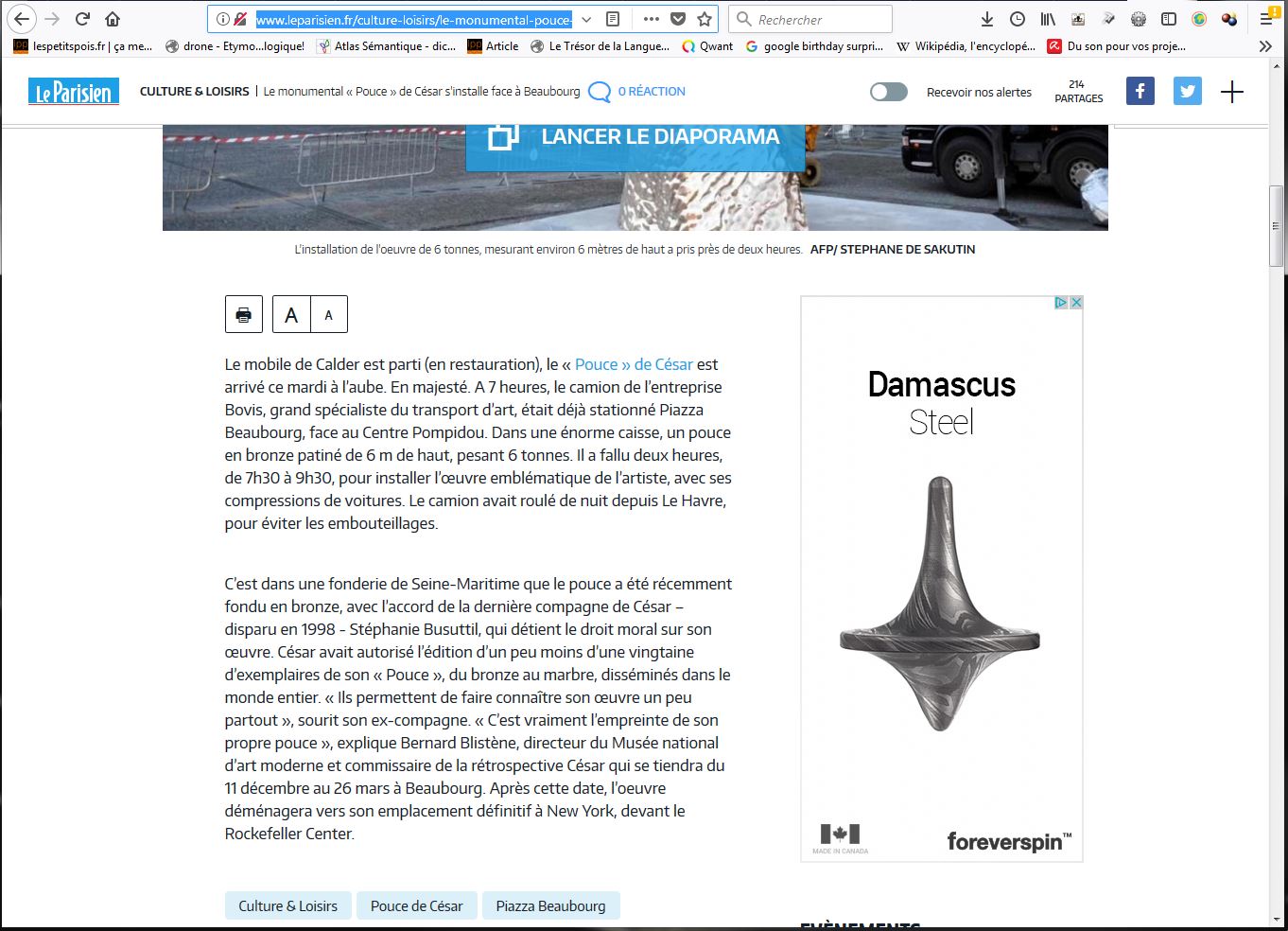Open the Damascus Steel spinning top ad
This screenshot has width=1288, height=931.
tap(941, 579)
